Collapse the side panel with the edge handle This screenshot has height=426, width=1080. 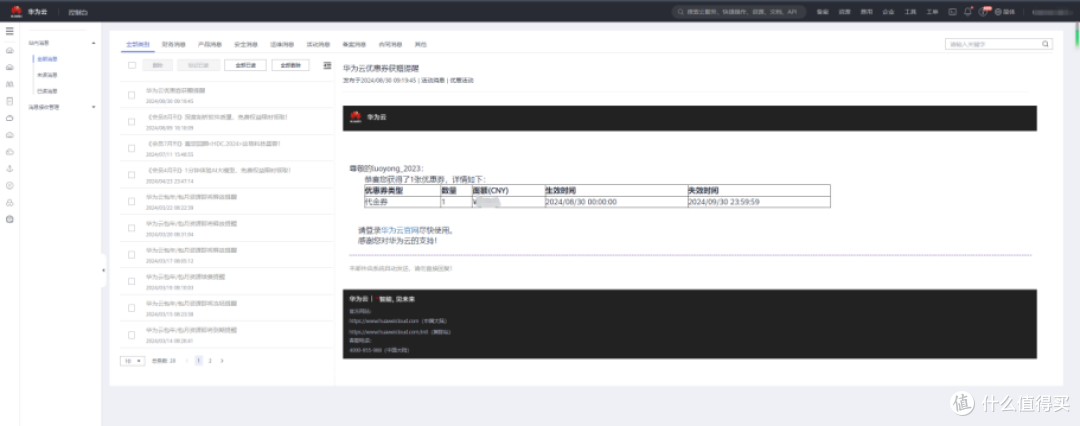pos(103,270)
